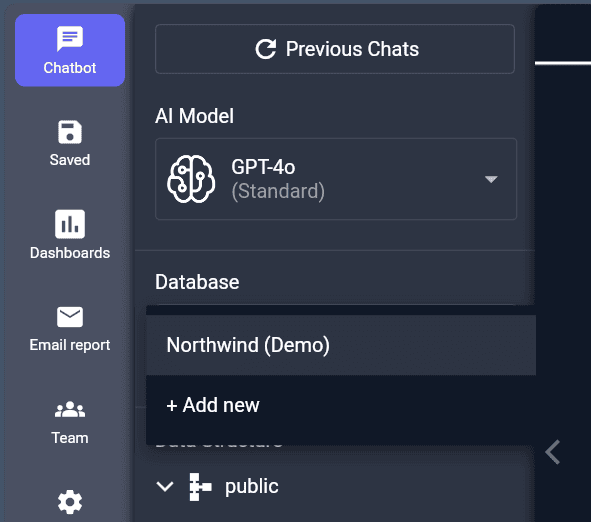Go to Dashboards bar chart icon
The width and height of the screenshot is (591, 522).
click(x=70, y=224)
